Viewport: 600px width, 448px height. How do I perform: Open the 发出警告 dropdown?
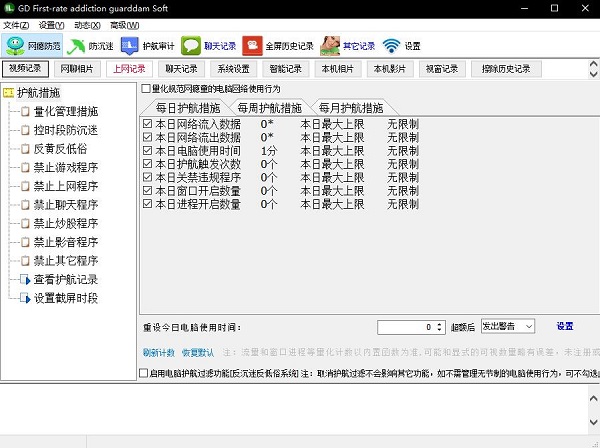(x=508, y=326)
